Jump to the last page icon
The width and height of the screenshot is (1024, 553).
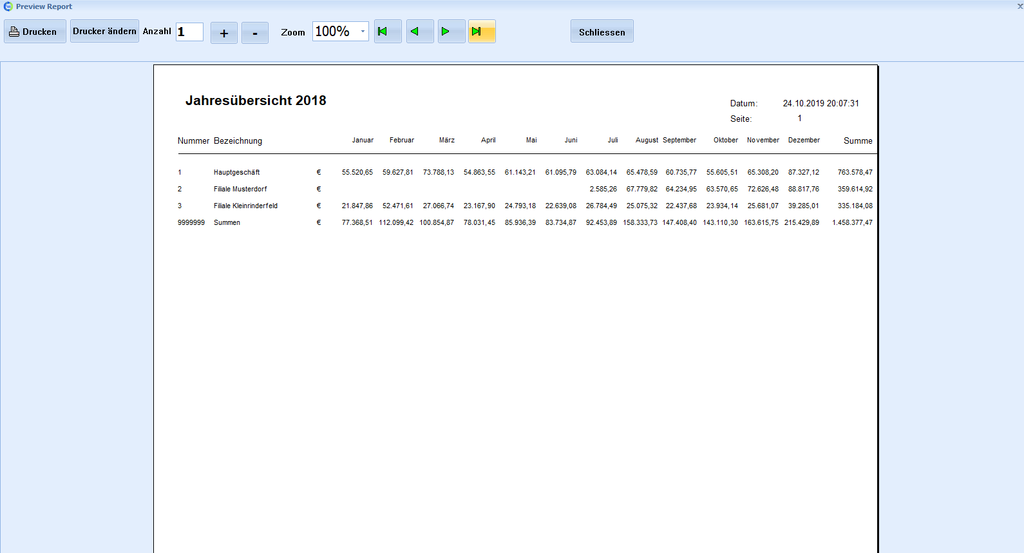pos(482,31)
